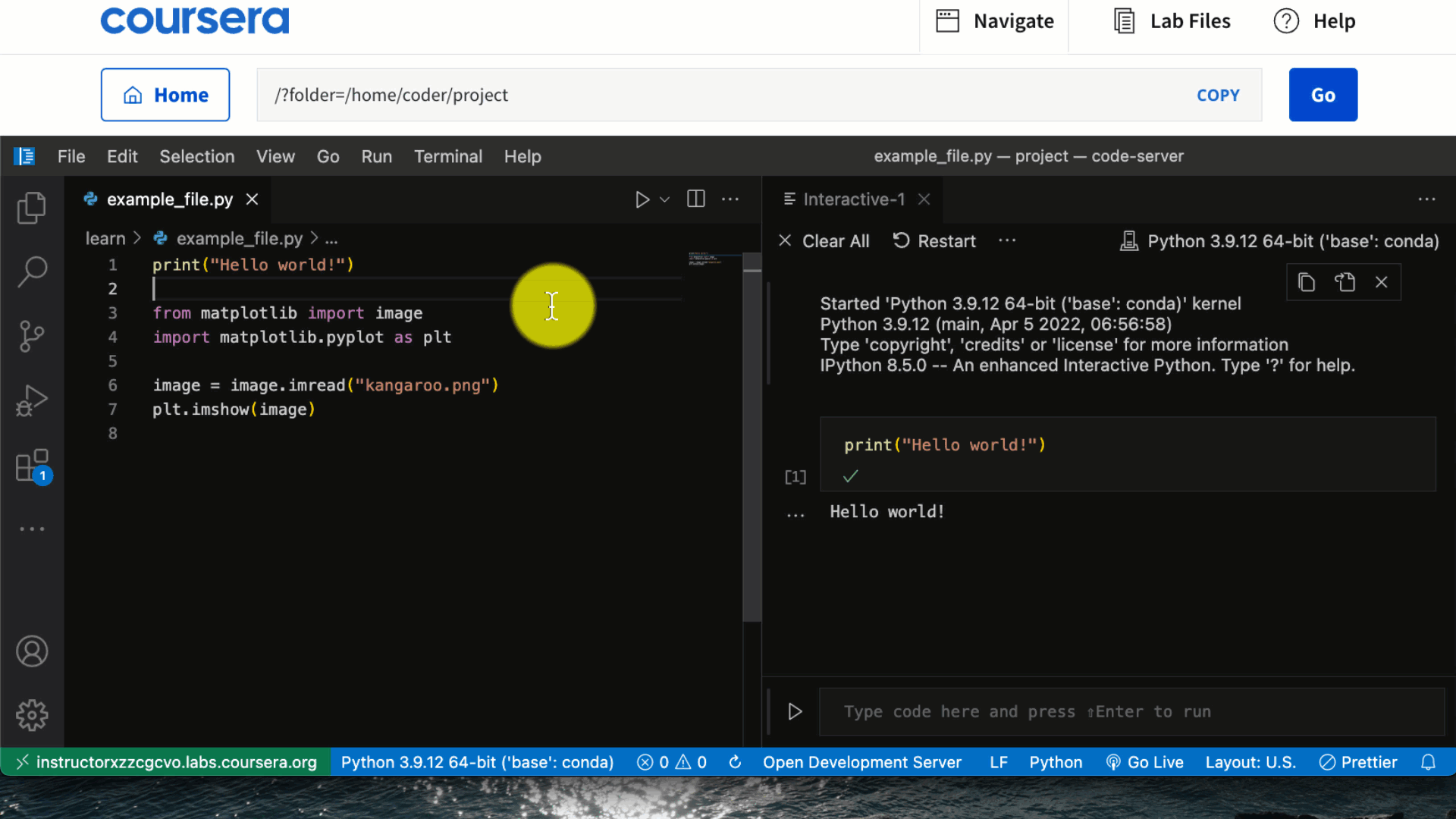Click the application menu icon left of File
Viewport: 1456px width, 819px height.
click(24, 156)
